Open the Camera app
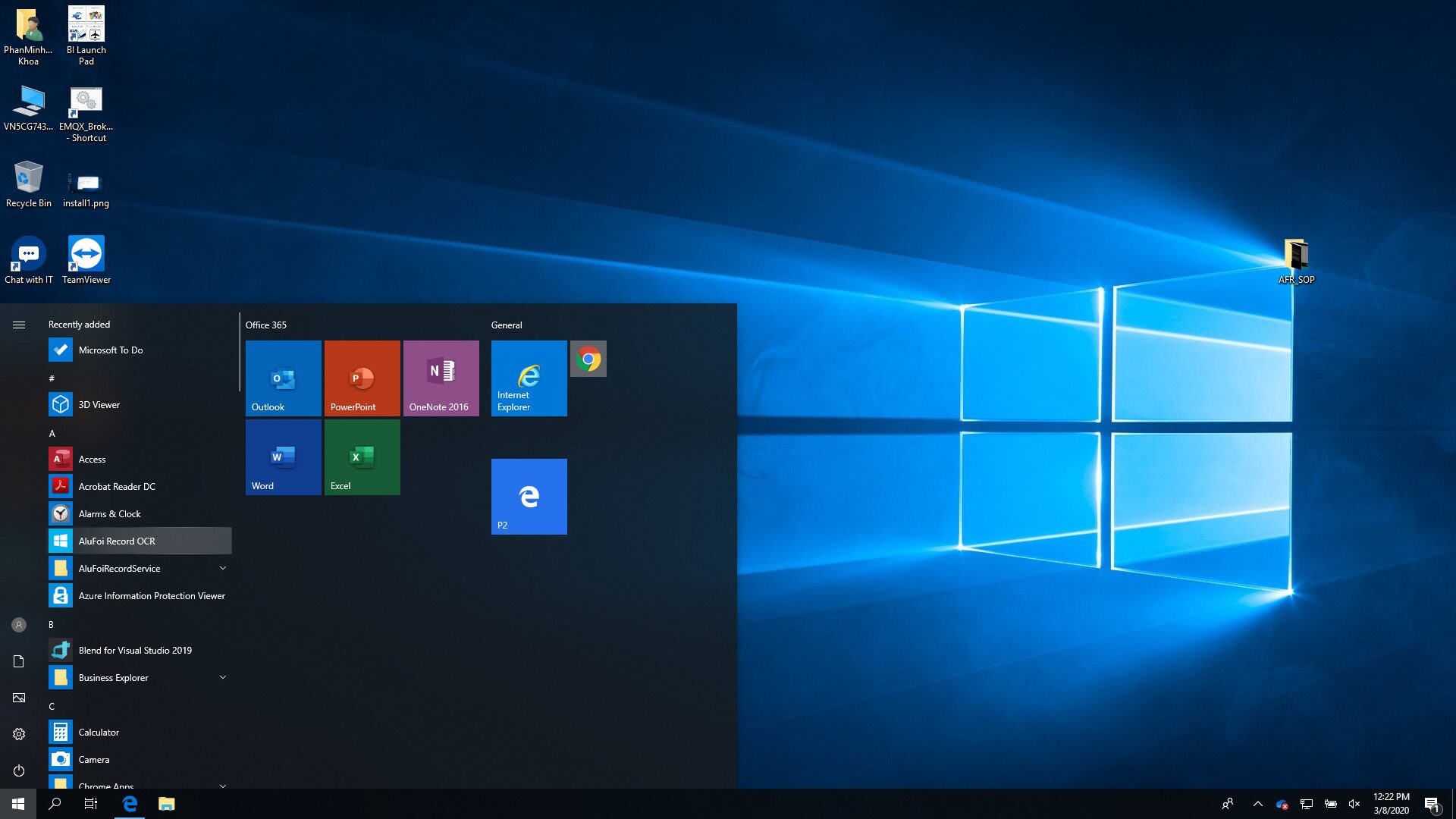1456x819 pixels. point(140,759)
